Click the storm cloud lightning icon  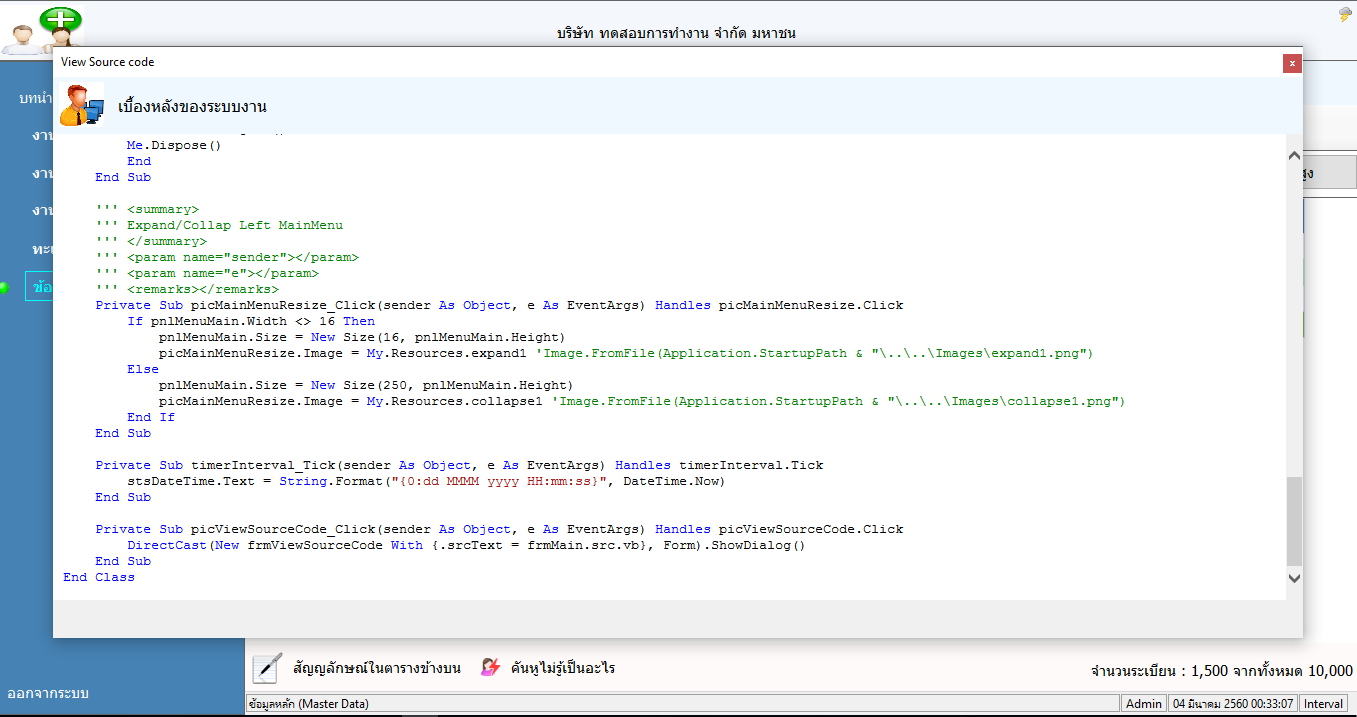click(1345, 15)
